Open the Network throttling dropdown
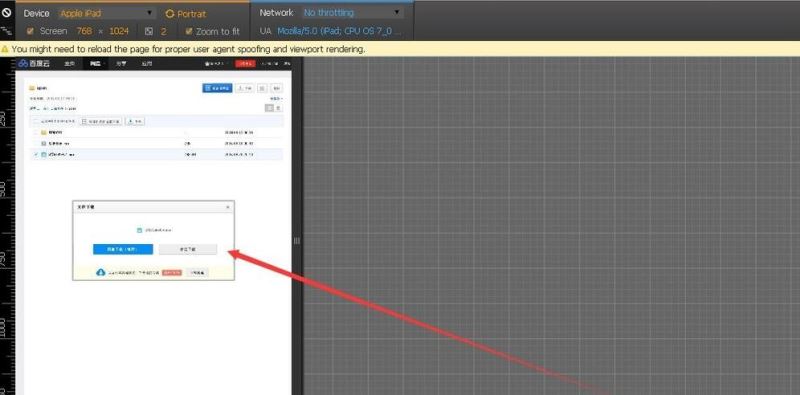Image resolution: width=800 pixels, height=395 pixels. (352, 13)
